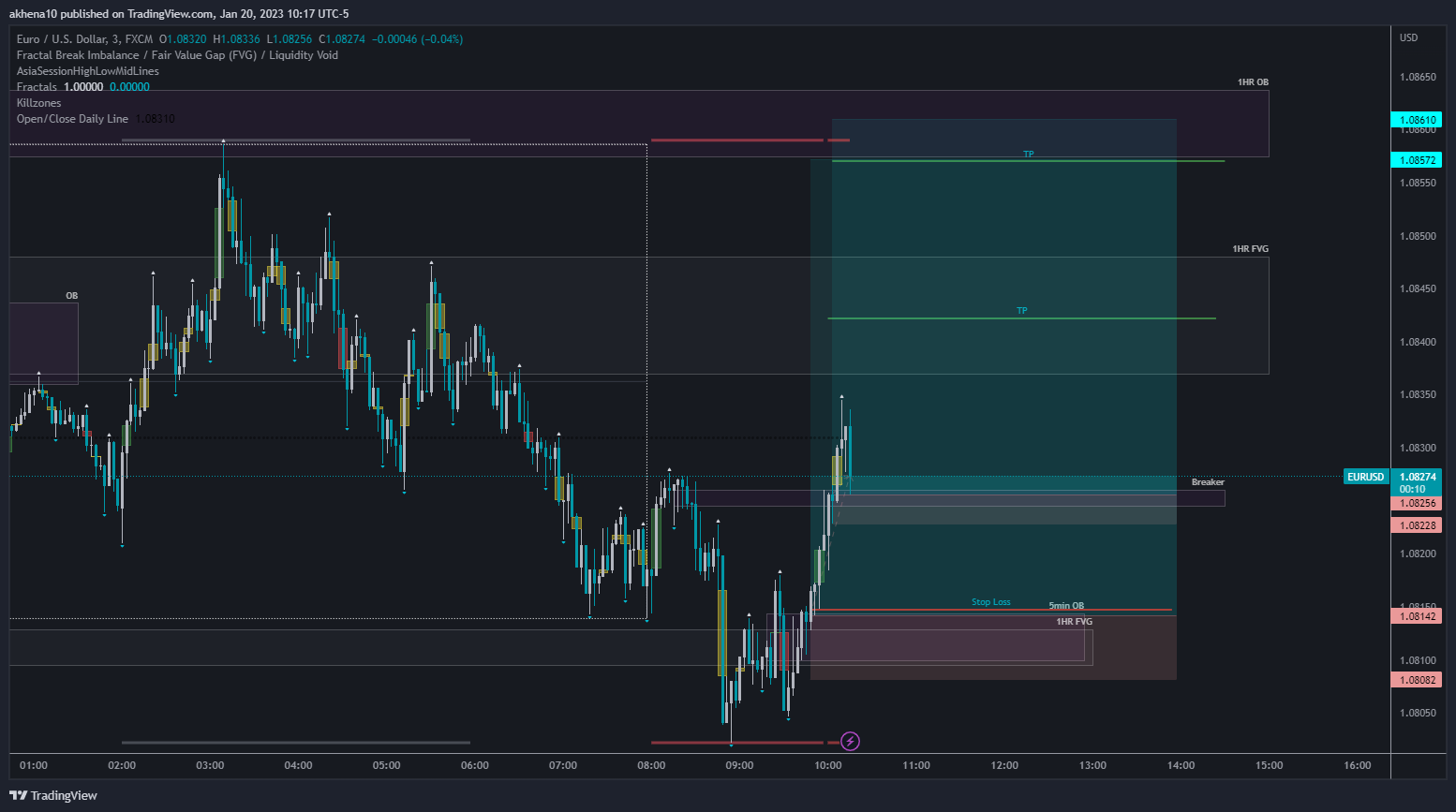Click the 1.08572 cyan price label
The width and height of the screenshot is (1456, 812).
[x=1416, y=160]
